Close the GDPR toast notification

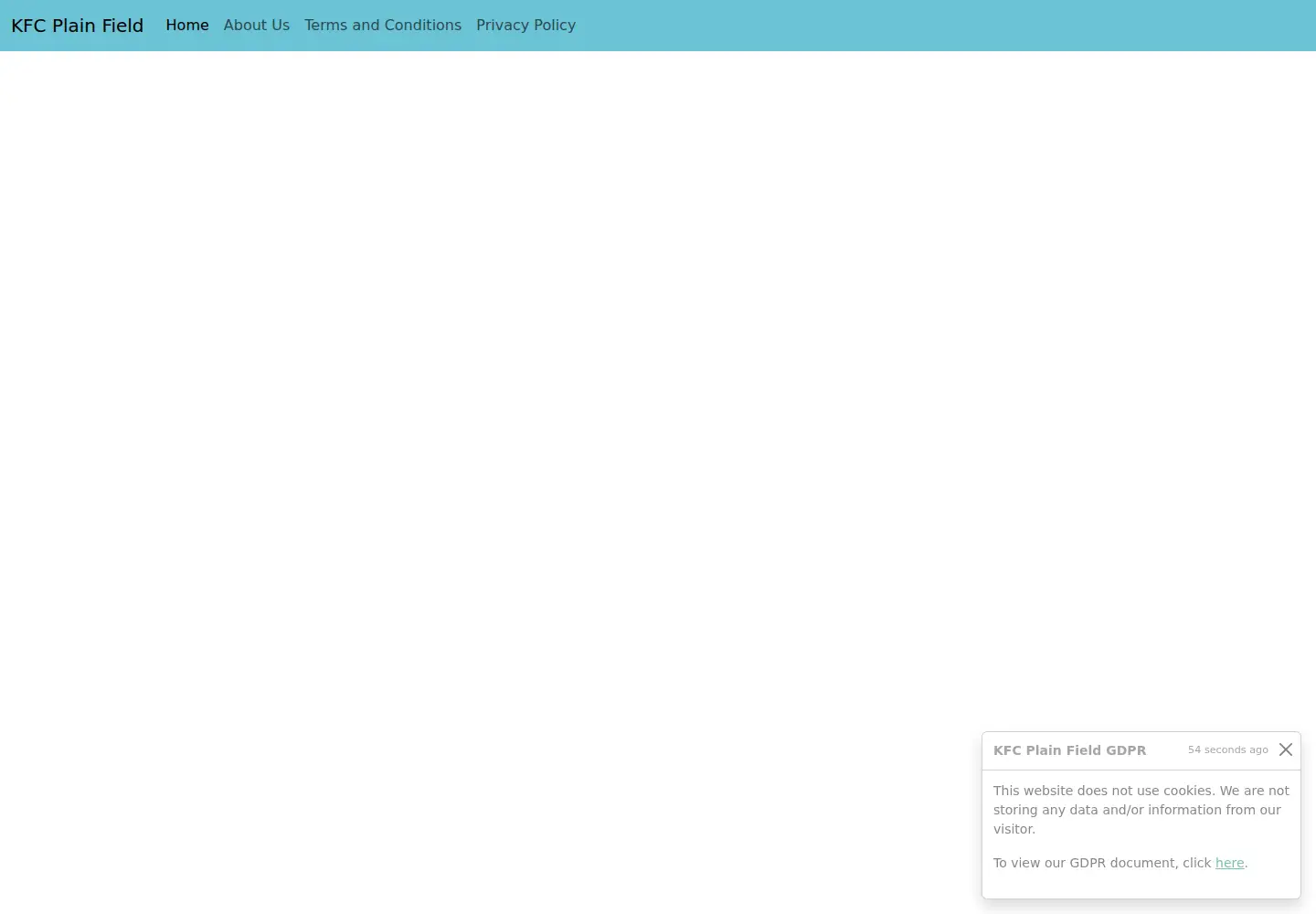(x=1286, y=749)
